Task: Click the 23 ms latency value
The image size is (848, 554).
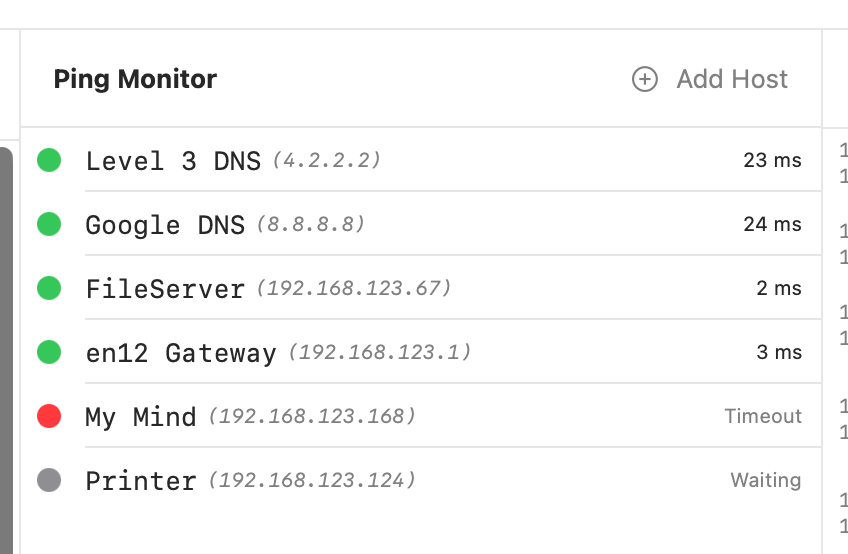Action: tap(772, 160)
